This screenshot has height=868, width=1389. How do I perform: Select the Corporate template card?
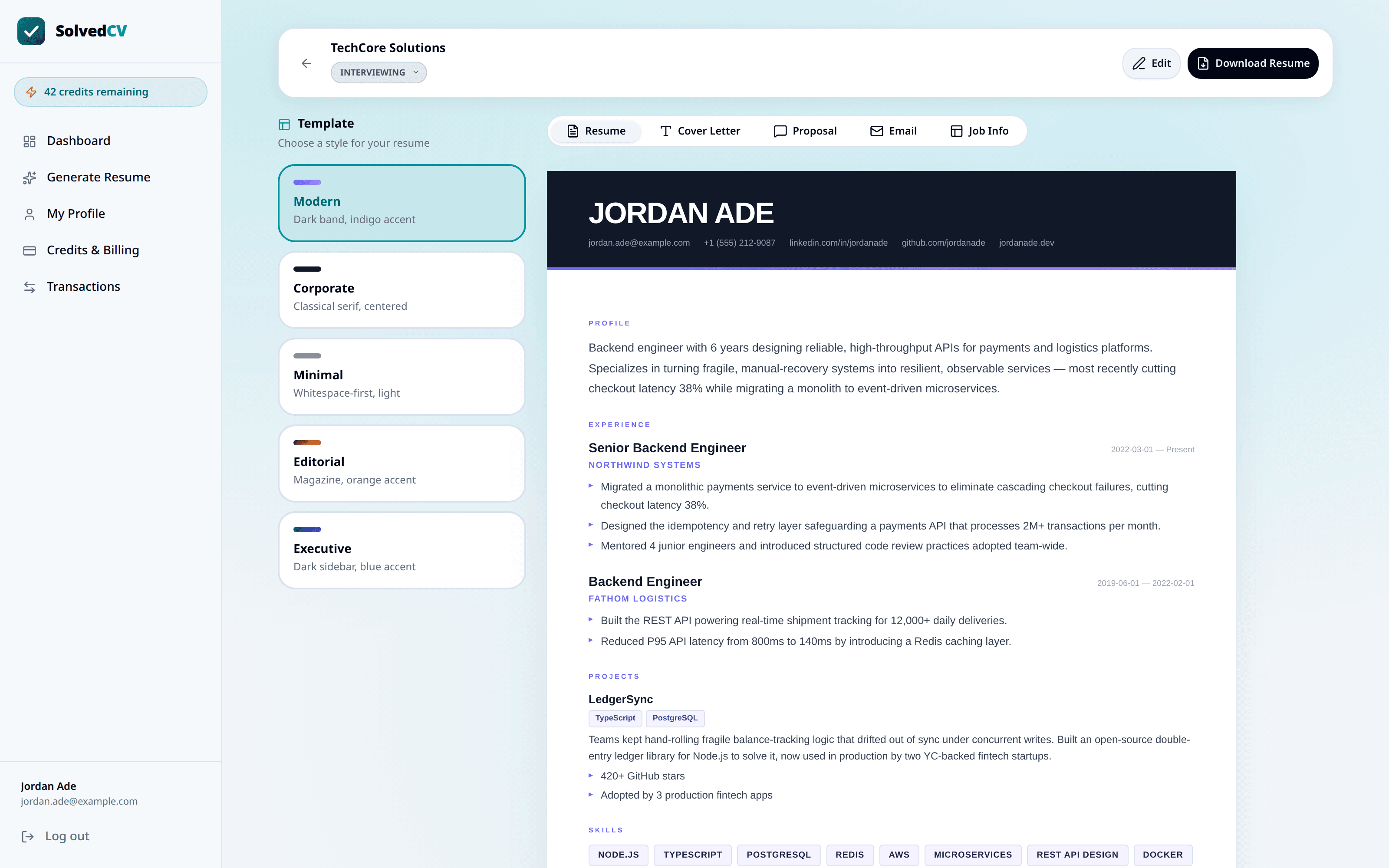(x=402, y=290)
